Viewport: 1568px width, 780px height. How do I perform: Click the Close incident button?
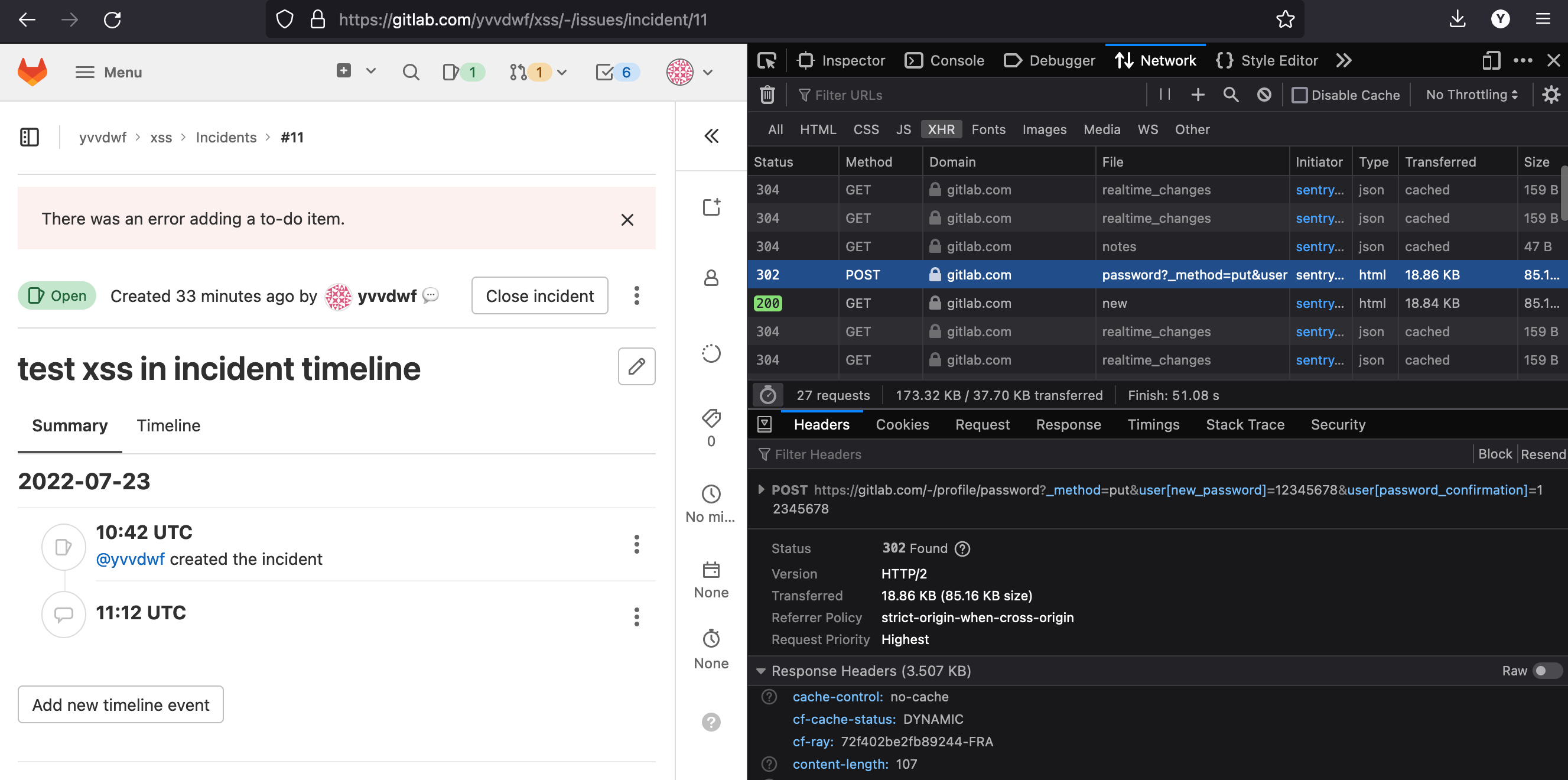(539, 296)
